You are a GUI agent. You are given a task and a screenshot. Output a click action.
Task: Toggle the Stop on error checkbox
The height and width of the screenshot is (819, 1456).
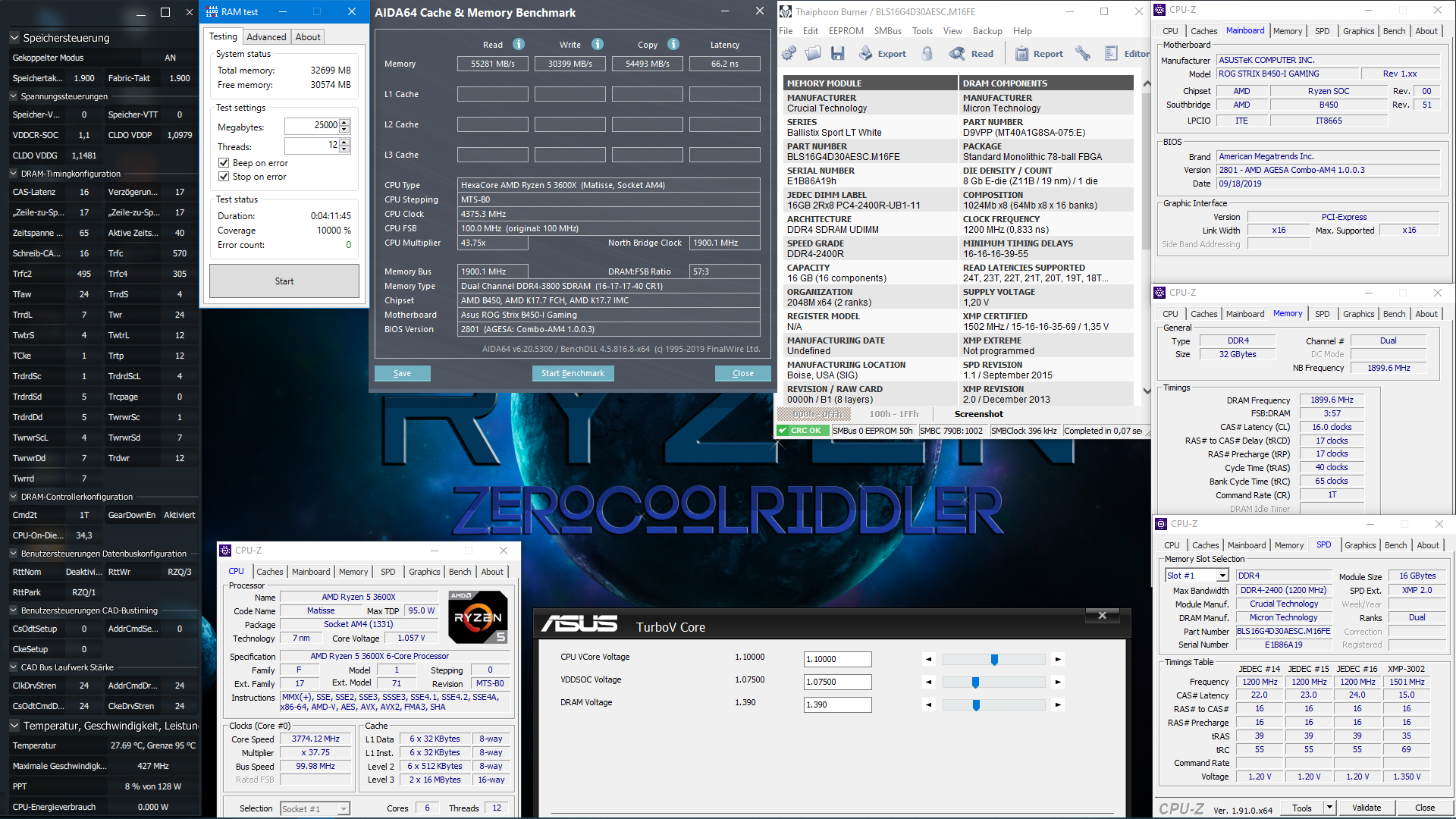[224, 177]
